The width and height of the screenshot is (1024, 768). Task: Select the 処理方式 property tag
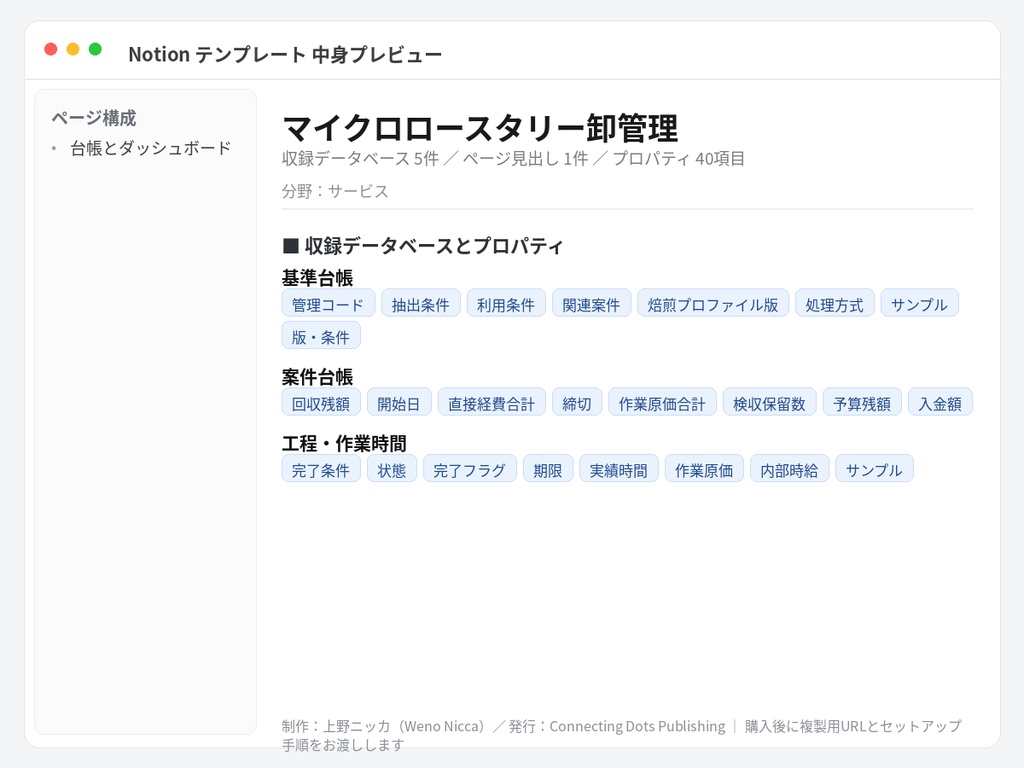(x=835, y=303)
